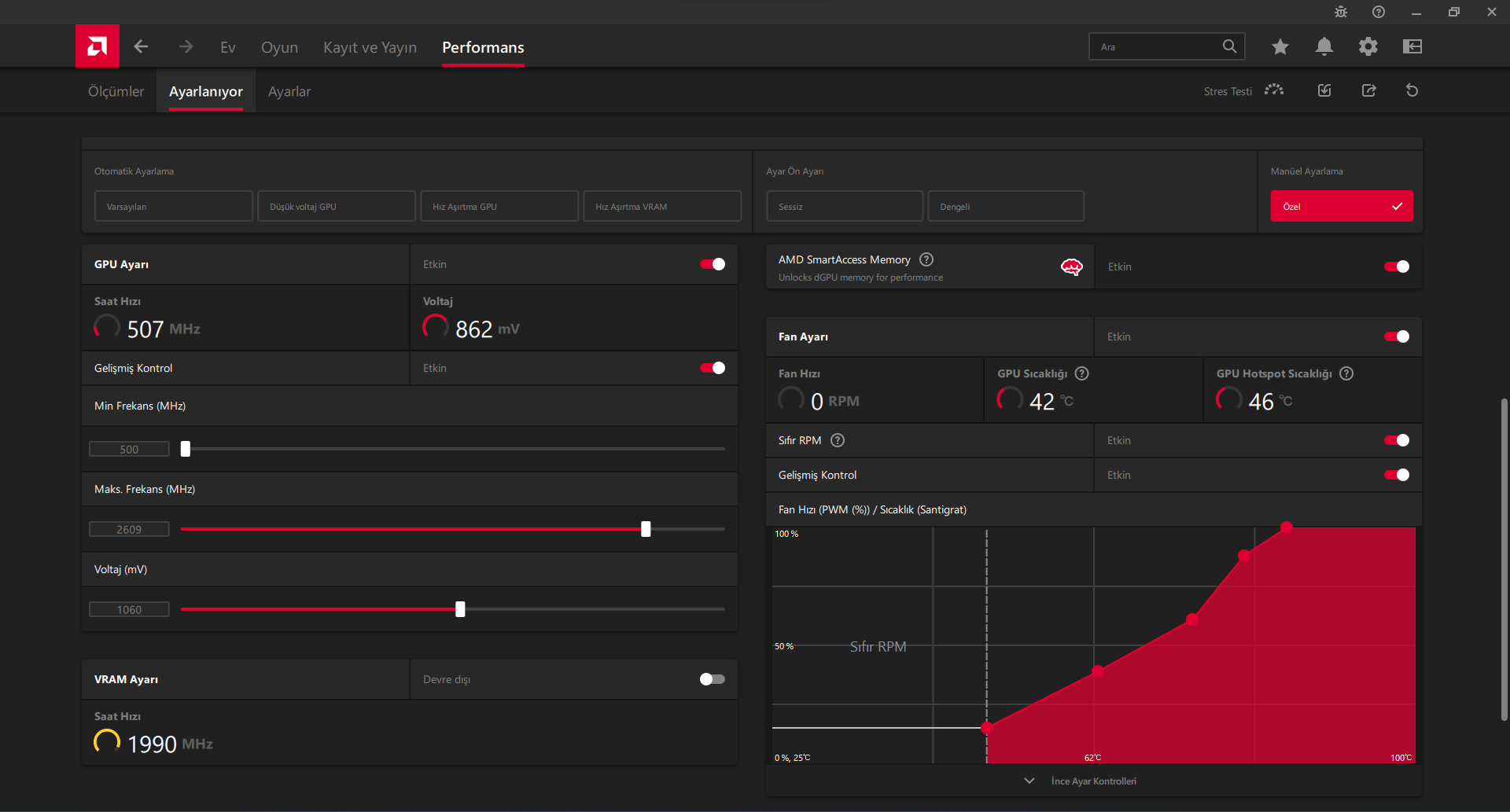Open settings gear icon
Image resolution: width=1510 pixels, height=812 pixels.
point(1368,46)
